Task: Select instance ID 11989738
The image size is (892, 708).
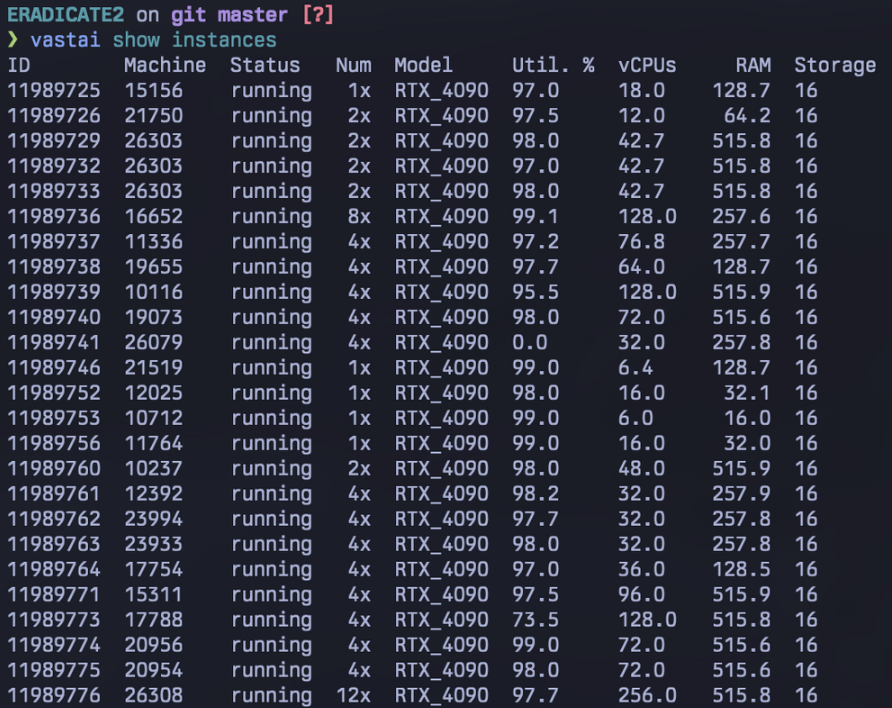Action: click(54, 267)
